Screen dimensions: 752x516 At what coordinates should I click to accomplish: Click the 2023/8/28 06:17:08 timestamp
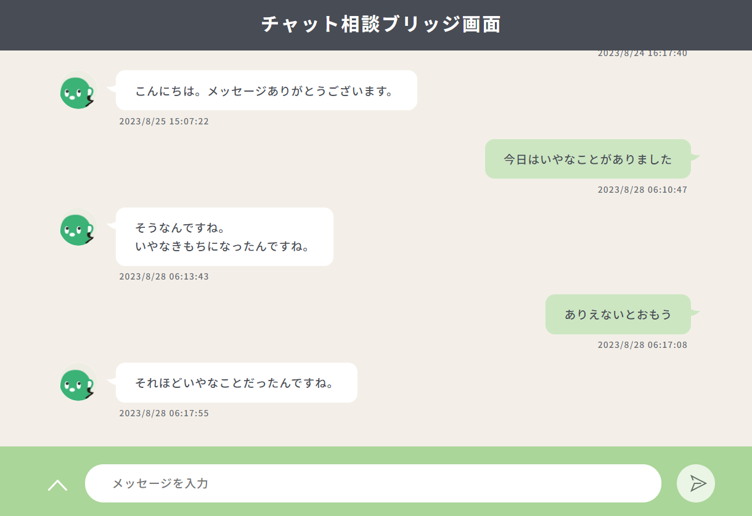[642, 345]
